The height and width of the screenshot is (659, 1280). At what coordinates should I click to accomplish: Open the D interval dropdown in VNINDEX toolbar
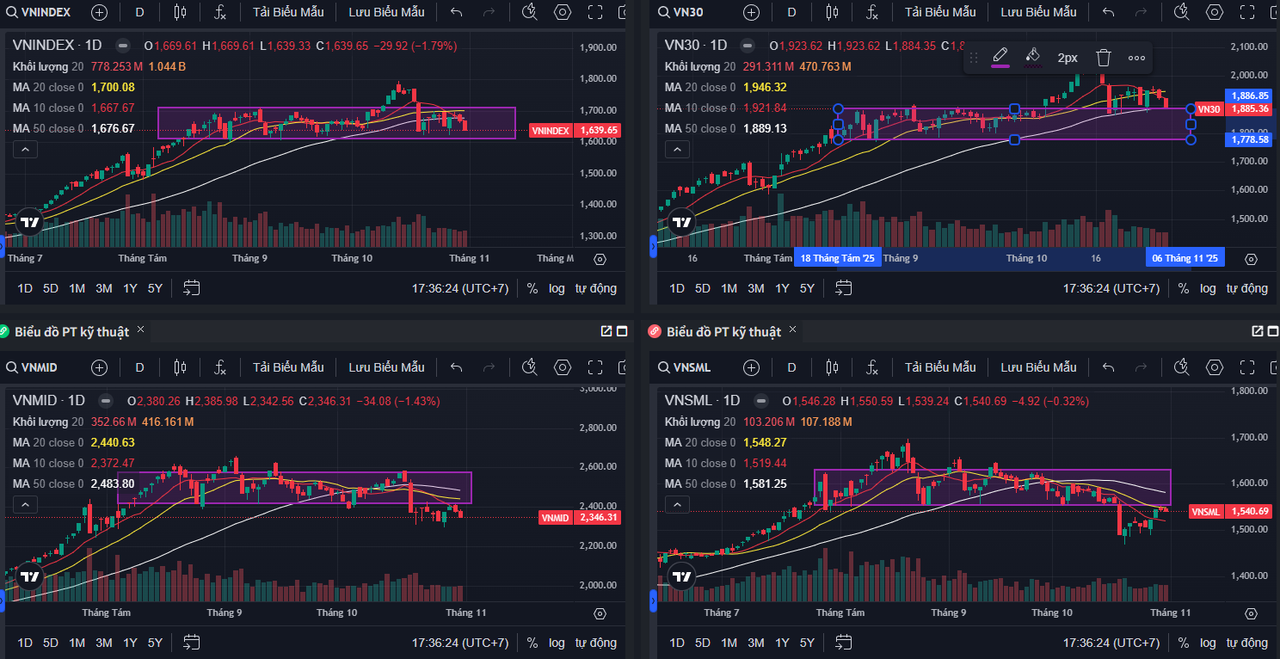coord(140,12)
